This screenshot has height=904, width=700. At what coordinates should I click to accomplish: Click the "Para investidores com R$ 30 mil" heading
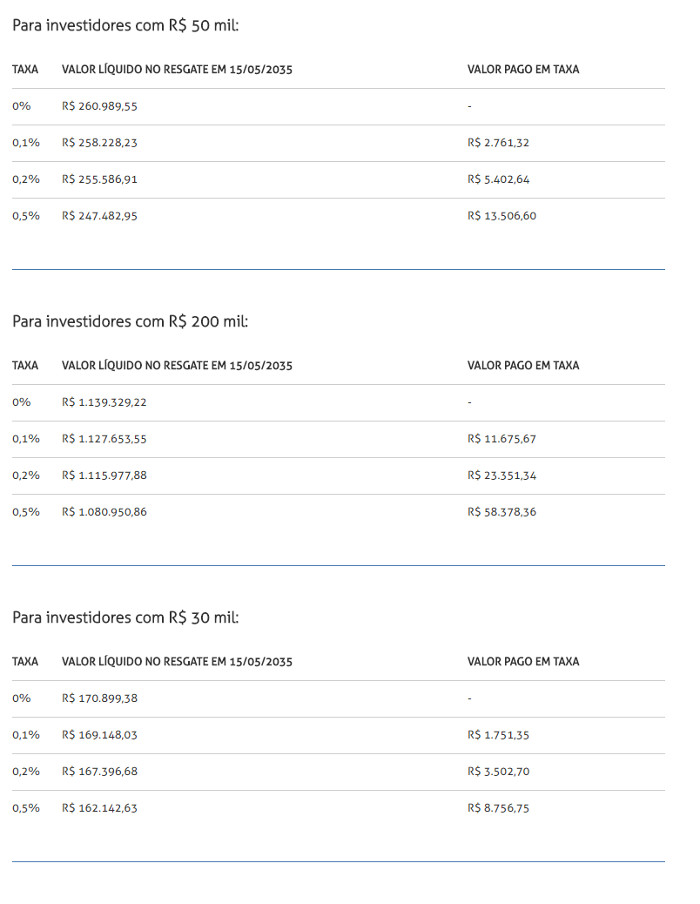coord(126,617)
